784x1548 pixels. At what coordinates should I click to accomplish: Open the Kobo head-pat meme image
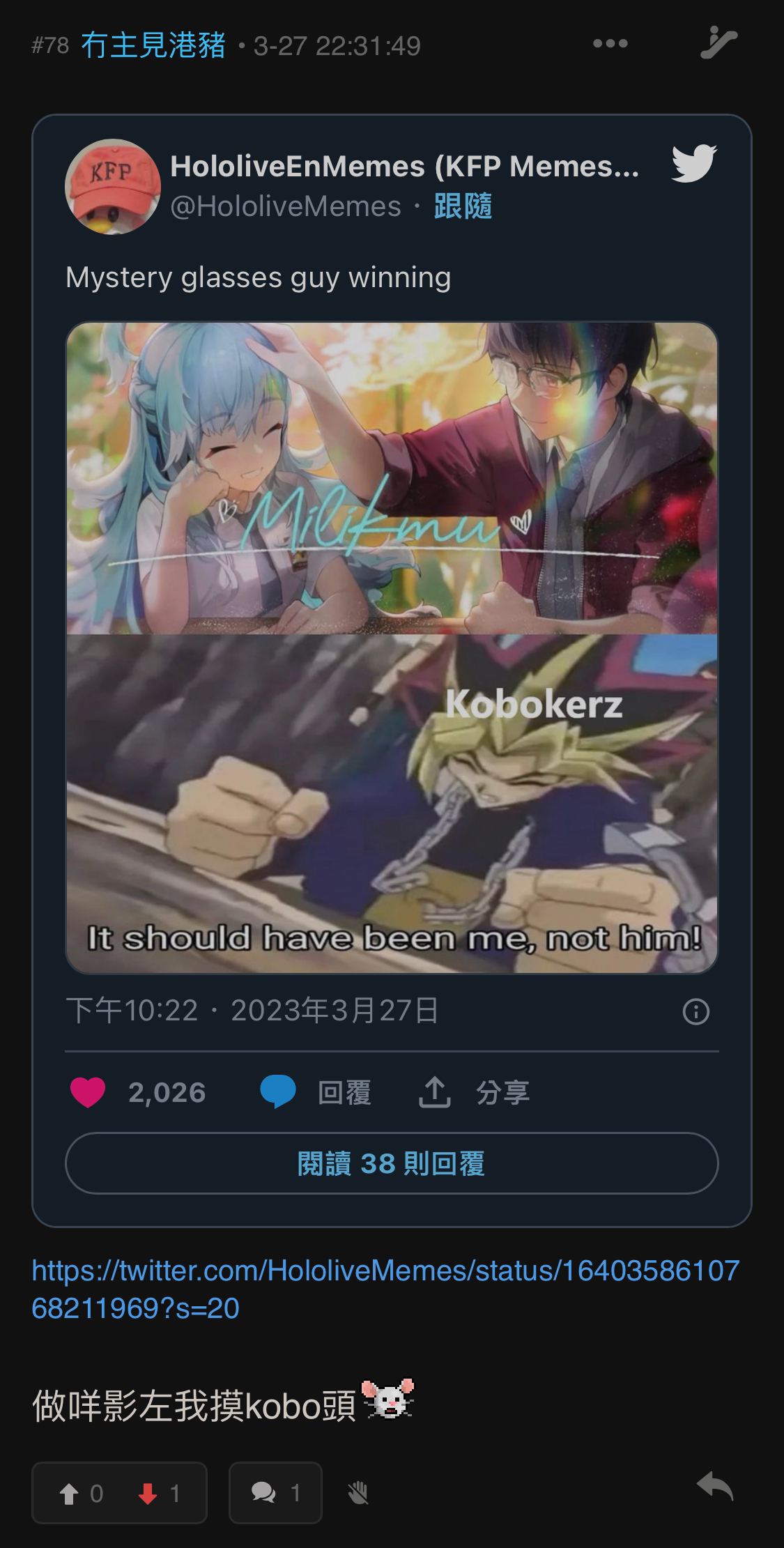click(x=392, y=647)
